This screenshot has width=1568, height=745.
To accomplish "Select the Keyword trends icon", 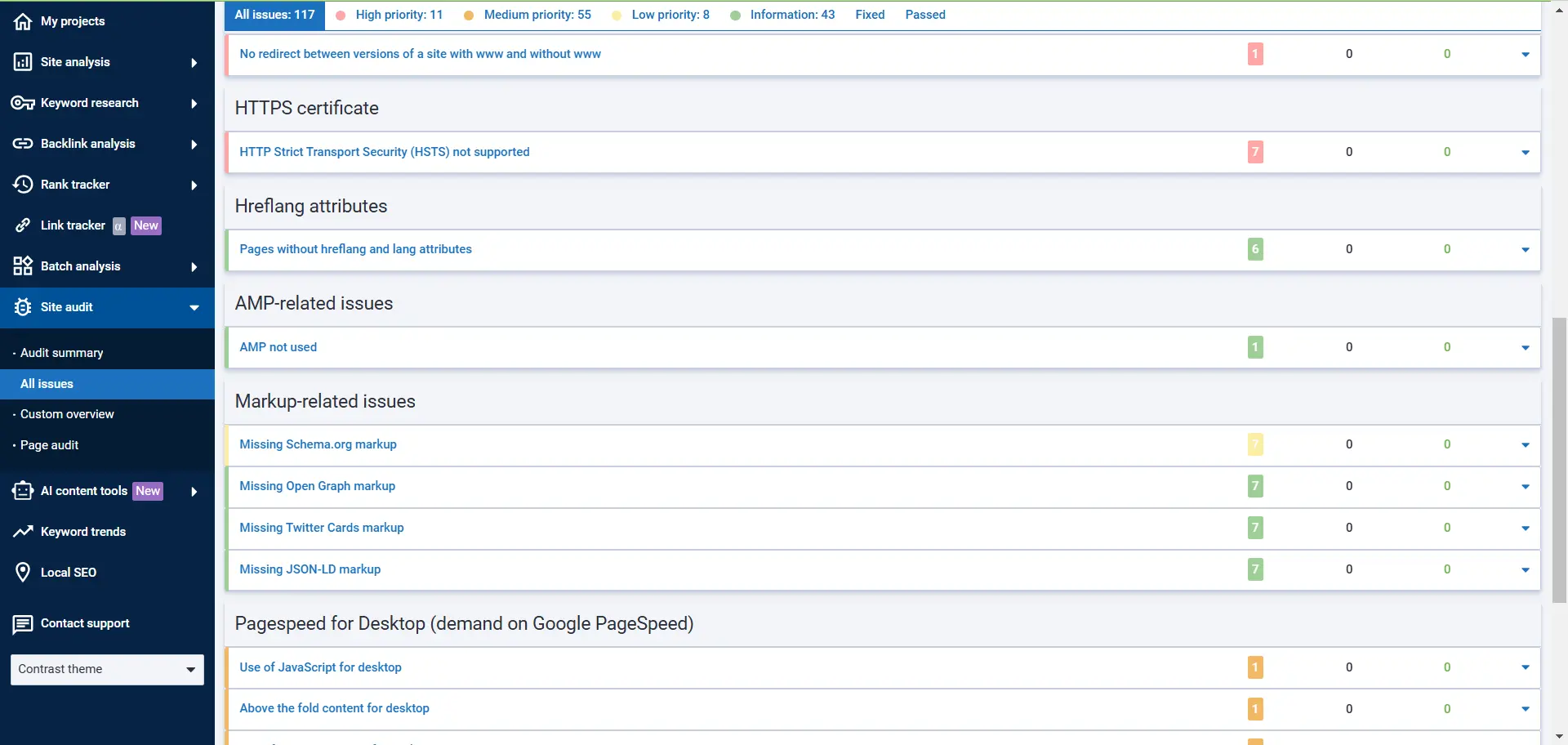I will [22, 532].
